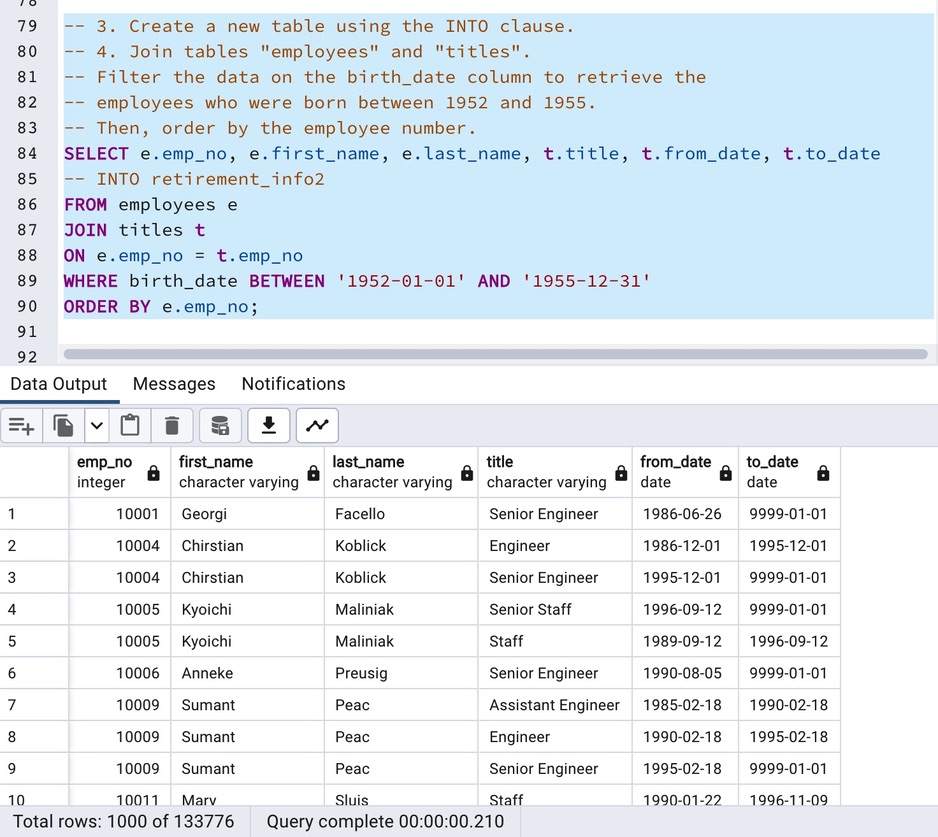Click 'Query complete 00:00:00.210' status text
938x837 pixels.
point(385,821)
